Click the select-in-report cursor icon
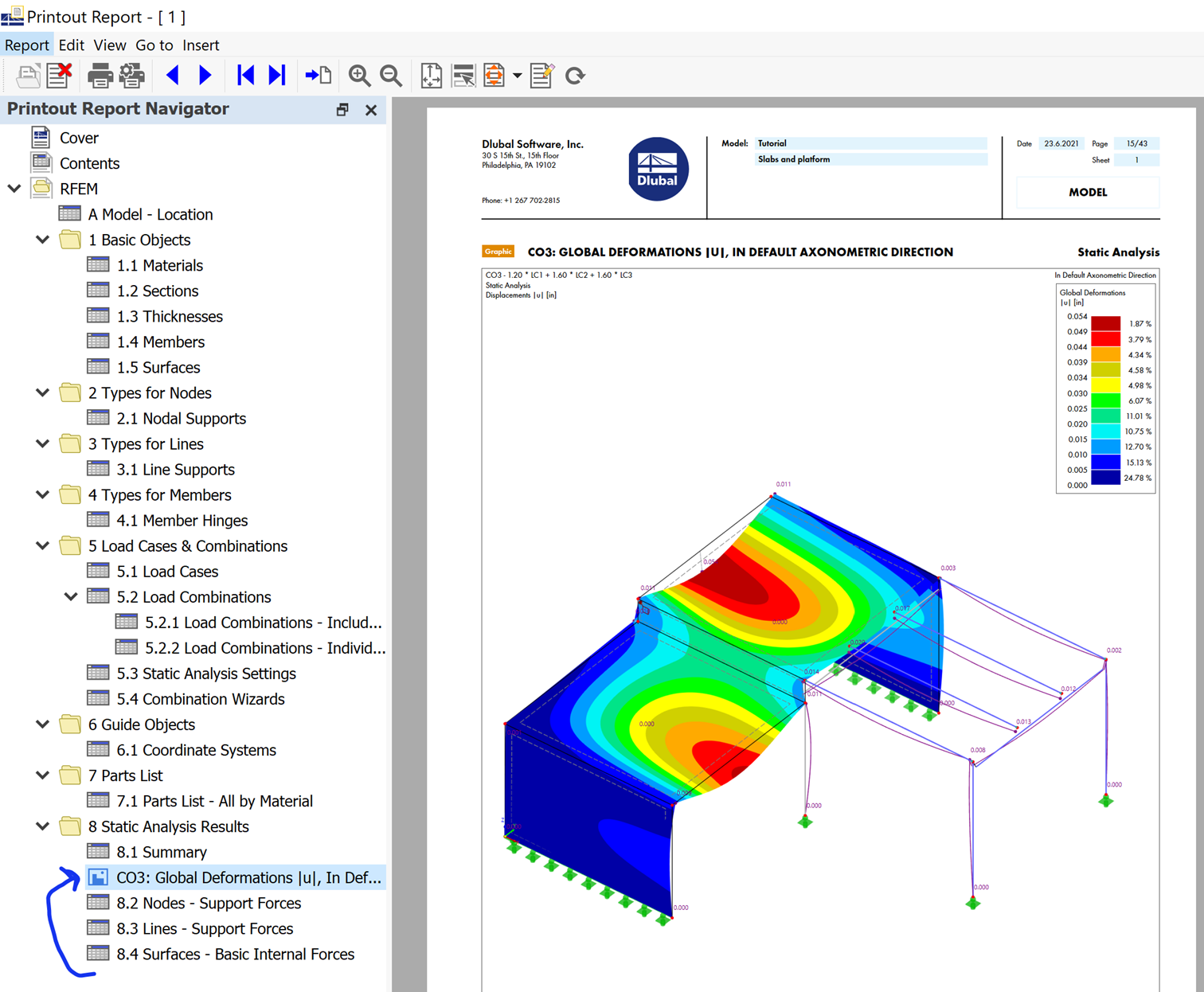Image resolution: width=1204 pixels, height=992 pixels. (x=463, y=76)
